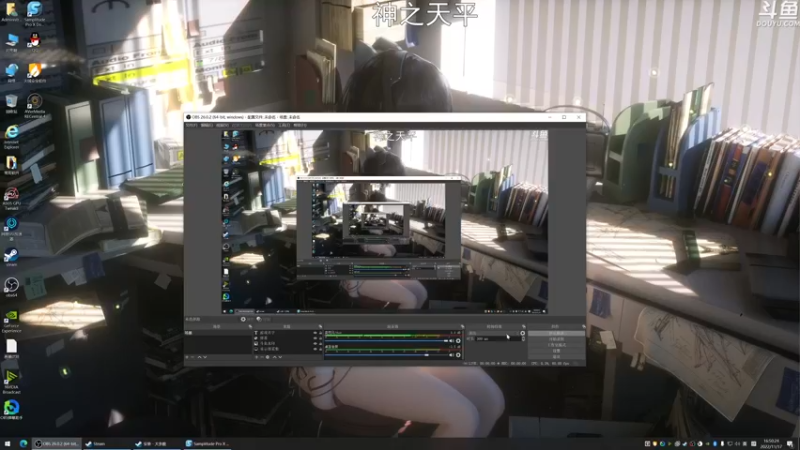Viewport: 800px width, 450px height.
Task: Click the 开始录制 Start Recording button
Action: [x=557, y=339]
